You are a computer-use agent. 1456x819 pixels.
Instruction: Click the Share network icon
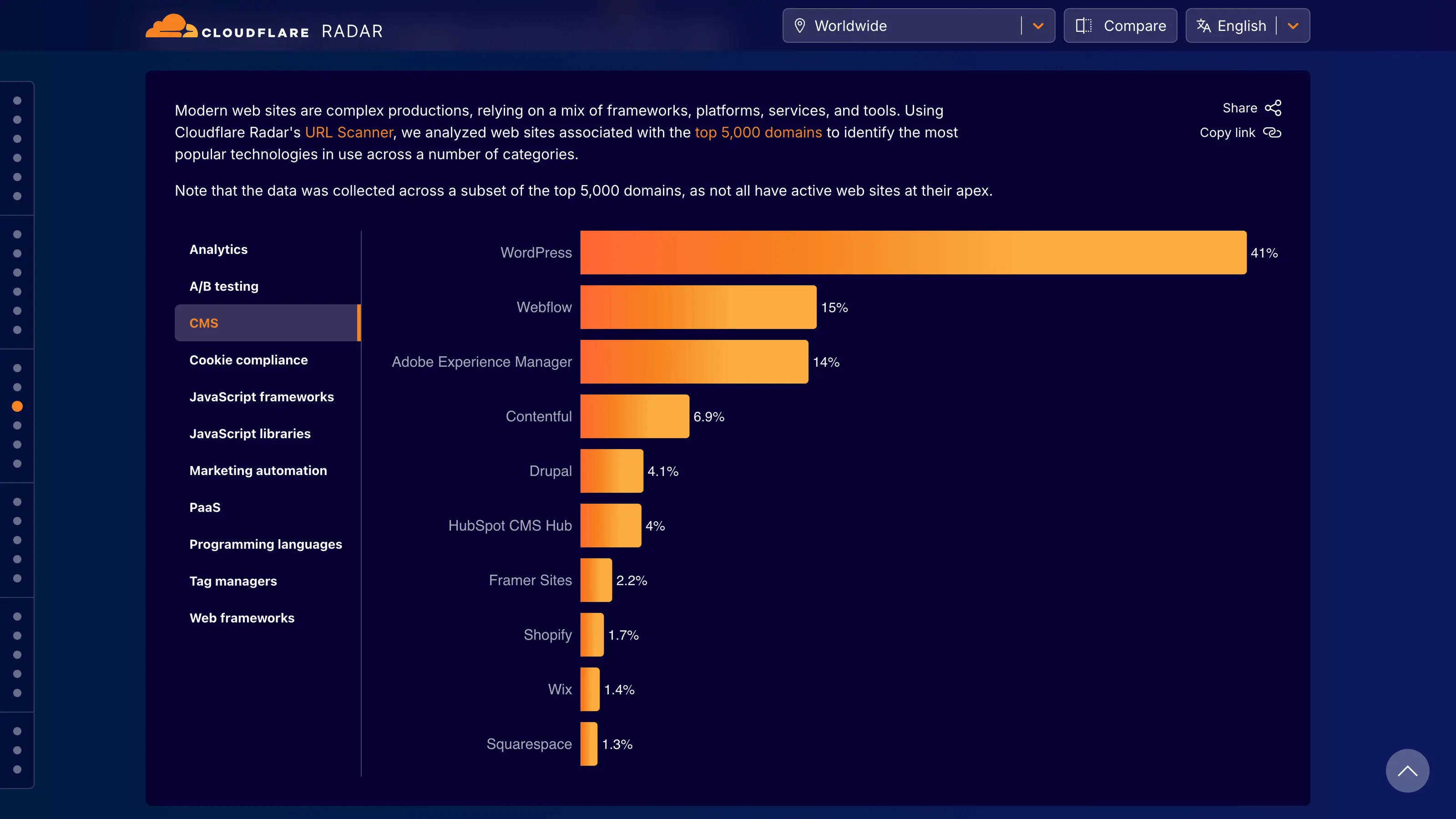tap(1273, 108)
